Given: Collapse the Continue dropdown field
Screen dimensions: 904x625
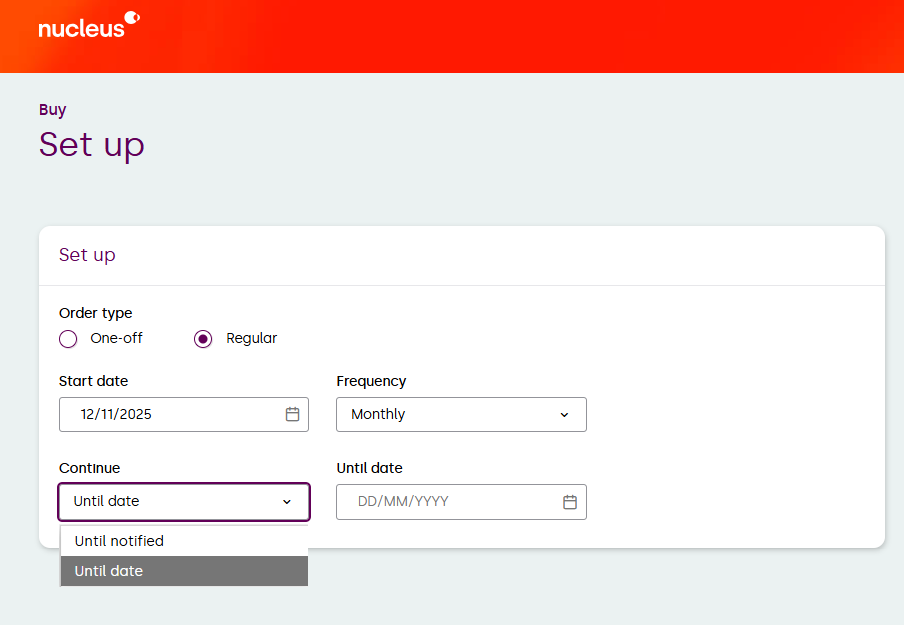Looking at the screenshot, I should click(x=170, y=501).
